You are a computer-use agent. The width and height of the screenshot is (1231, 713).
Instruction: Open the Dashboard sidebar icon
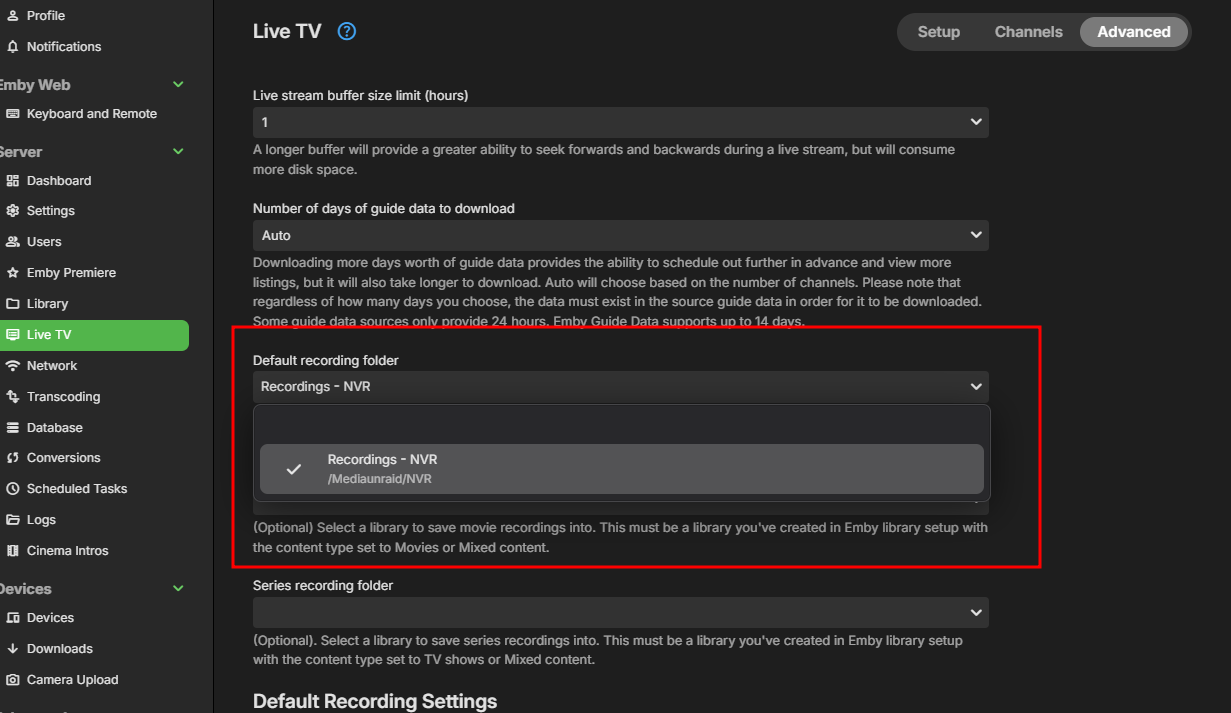(13, 181)
